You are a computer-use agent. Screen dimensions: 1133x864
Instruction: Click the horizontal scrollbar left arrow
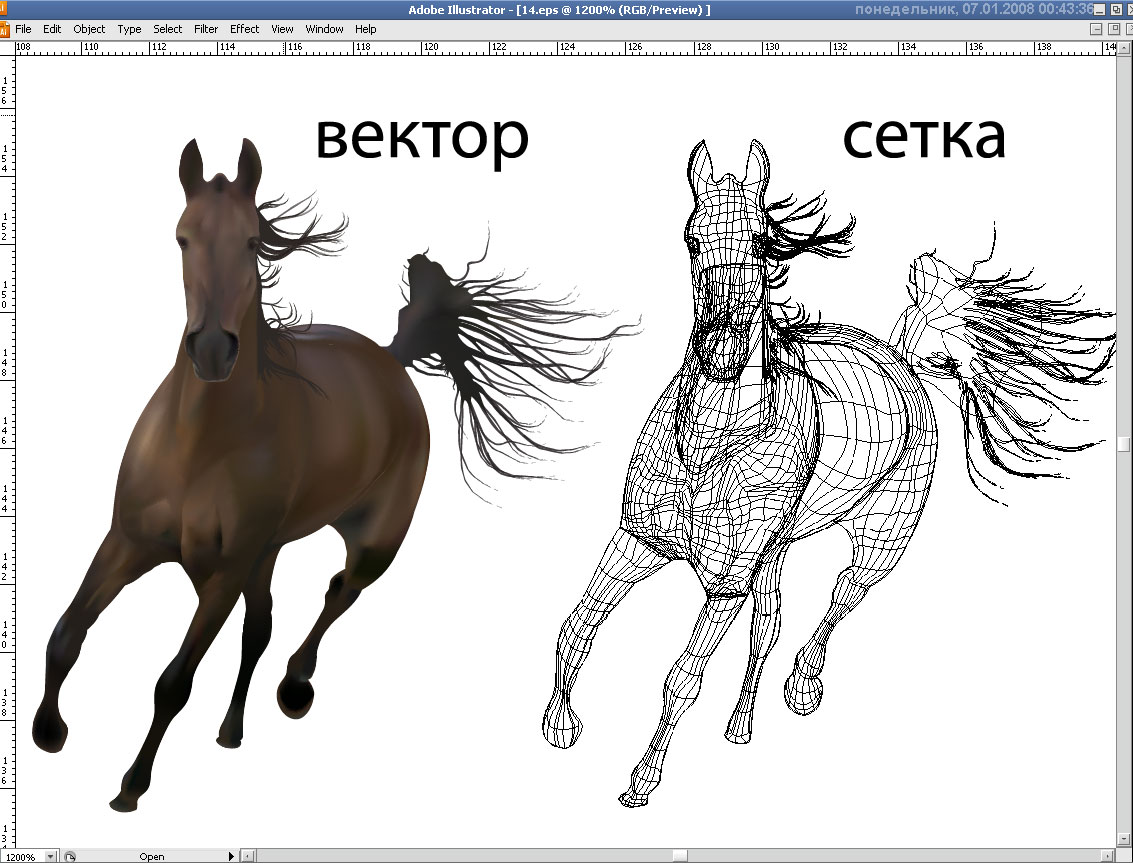click(x=248, y=857)
